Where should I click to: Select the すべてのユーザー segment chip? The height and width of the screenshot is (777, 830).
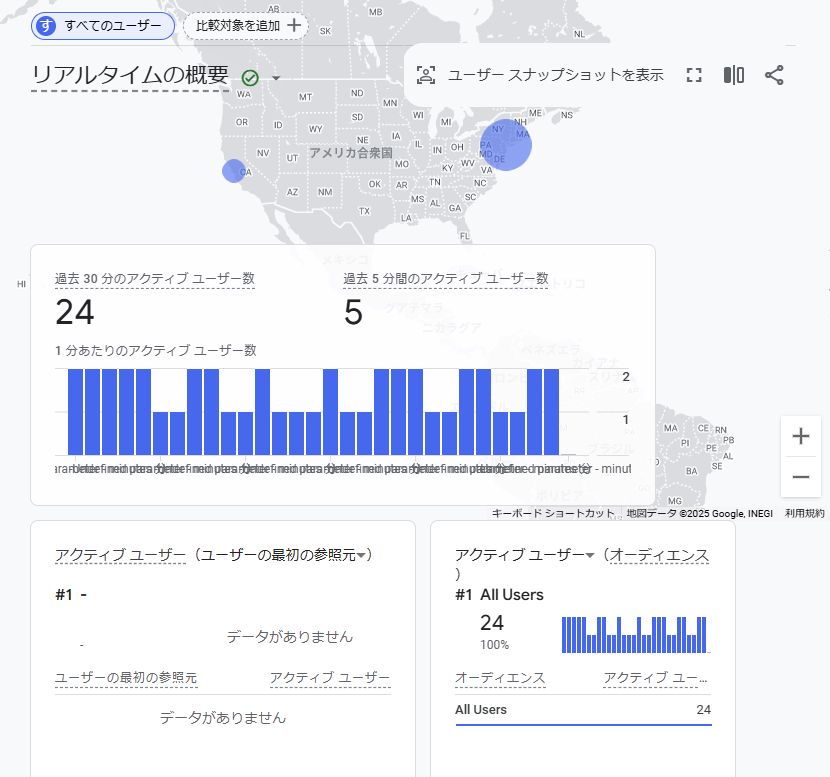[103, 26]
